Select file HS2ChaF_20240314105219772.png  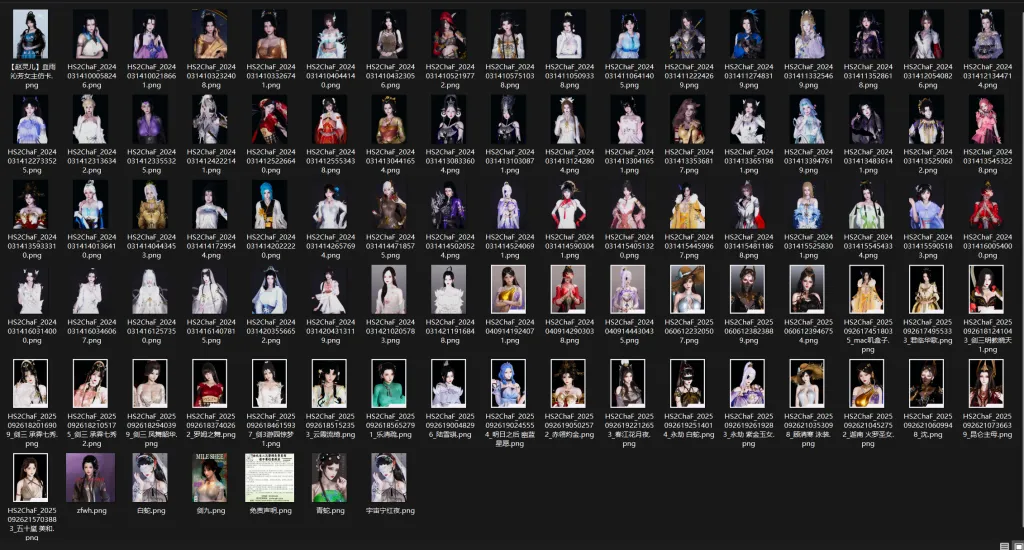click(449, 34)
